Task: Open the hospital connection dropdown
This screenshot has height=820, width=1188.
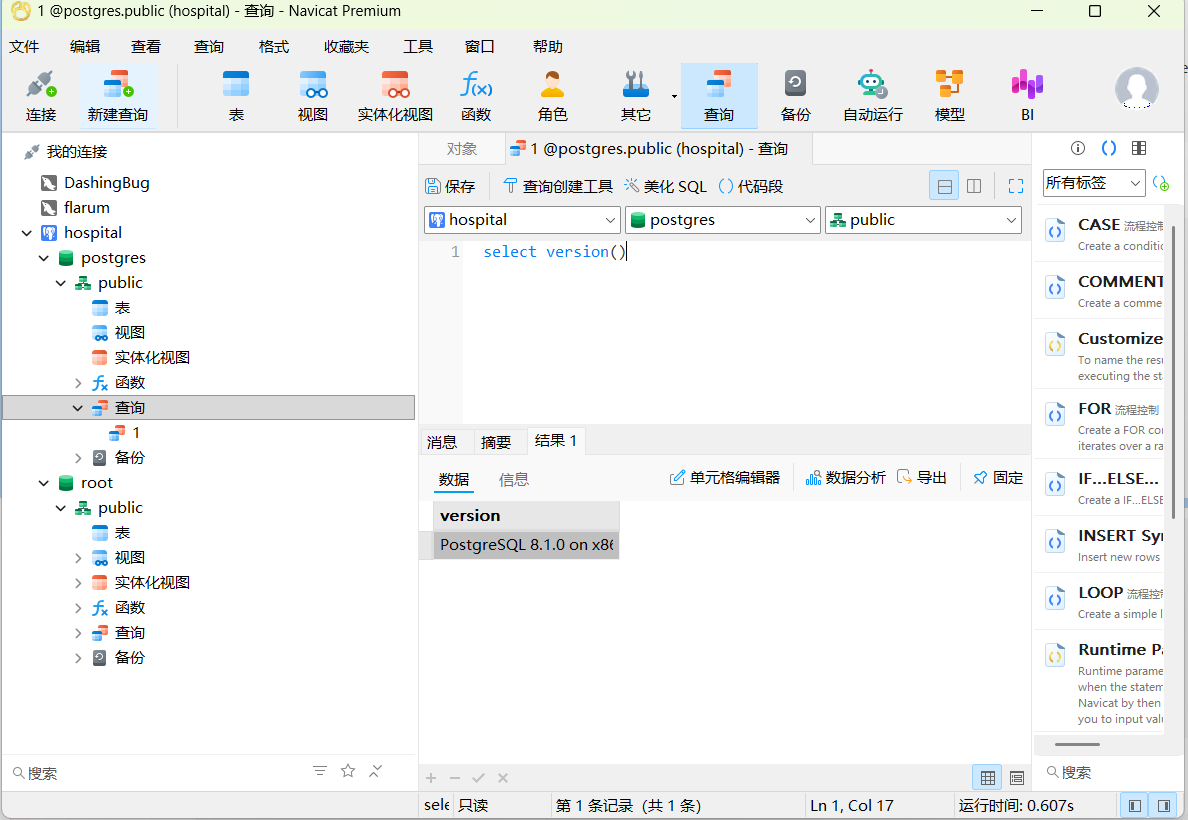Action: click(522, 220)
